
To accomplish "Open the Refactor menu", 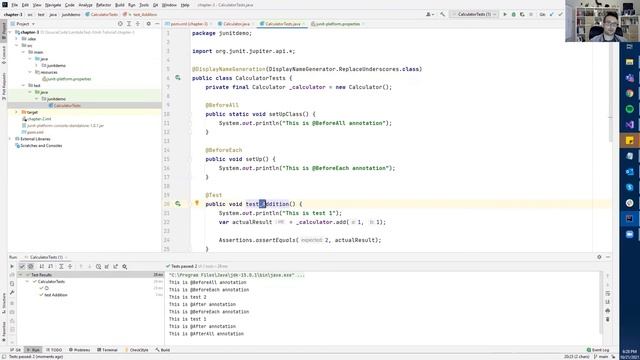I will click(103, 5).
